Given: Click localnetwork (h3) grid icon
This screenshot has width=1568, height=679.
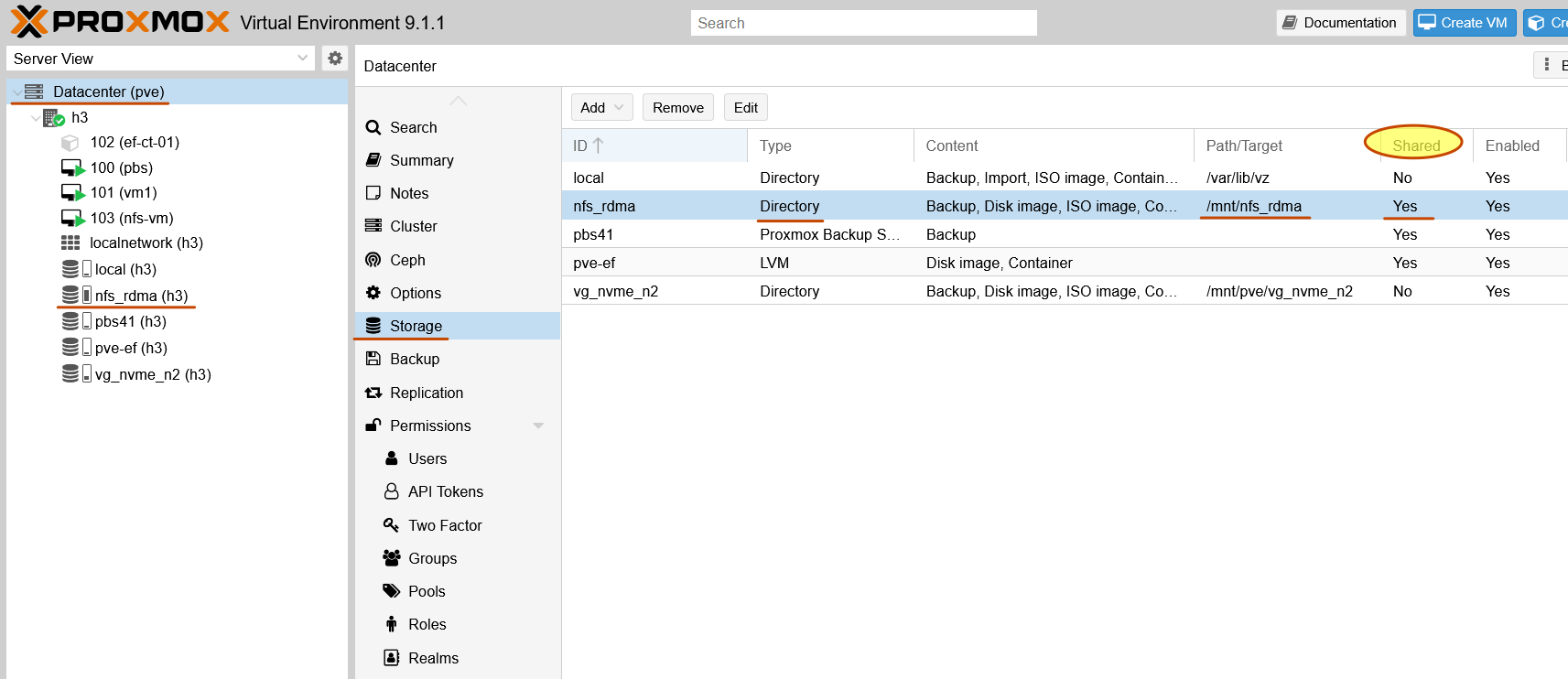Looking at the screenshot, I should point(70,242).
